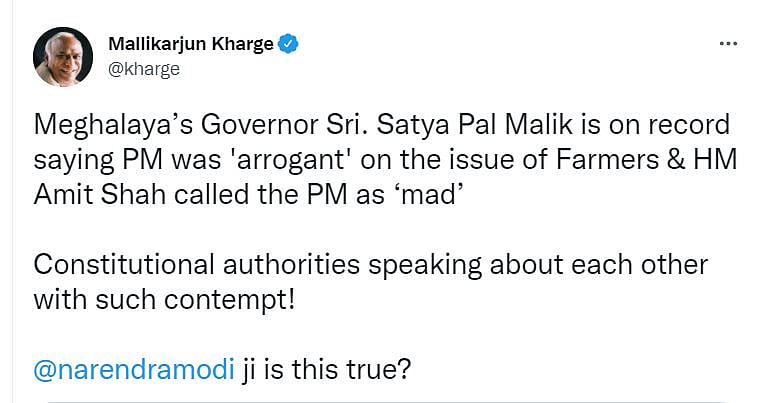Open Mallikarjun Kharge's profile photo
Screen dimensions: 760x403
tap(63, 57)
